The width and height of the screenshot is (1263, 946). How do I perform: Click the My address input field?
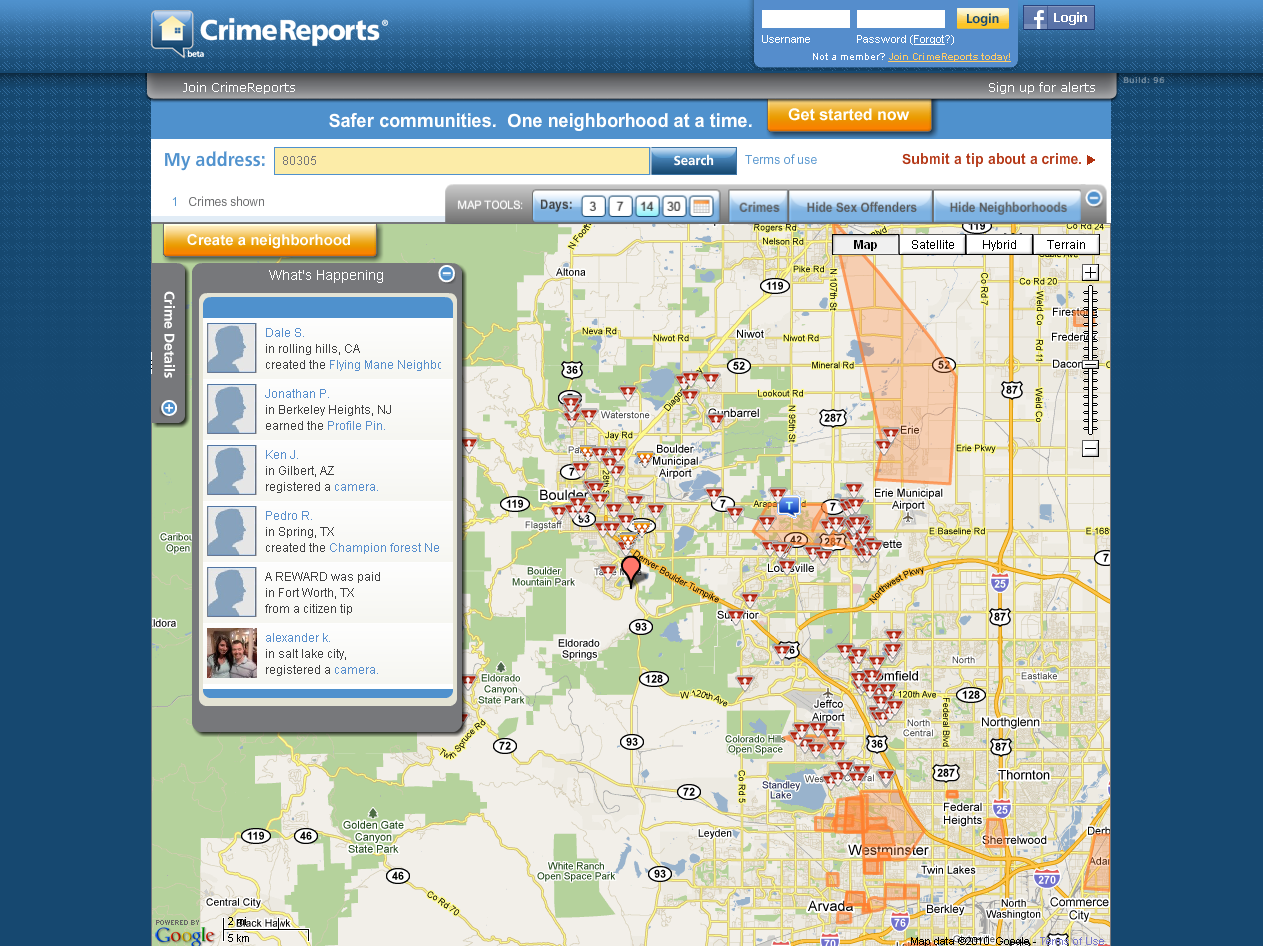point(462,160)
